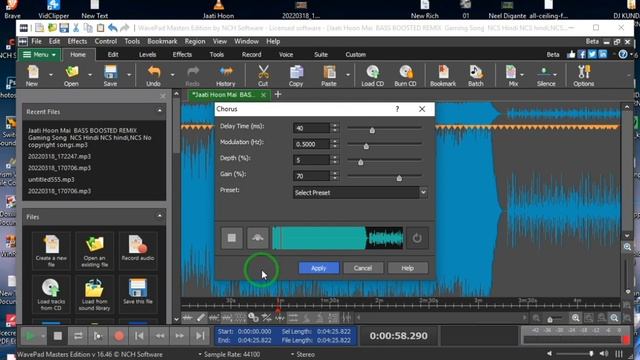Viewport: 640px width, 360px height.
Task: Click the Twitter share icon
Action: click(592, 54)
